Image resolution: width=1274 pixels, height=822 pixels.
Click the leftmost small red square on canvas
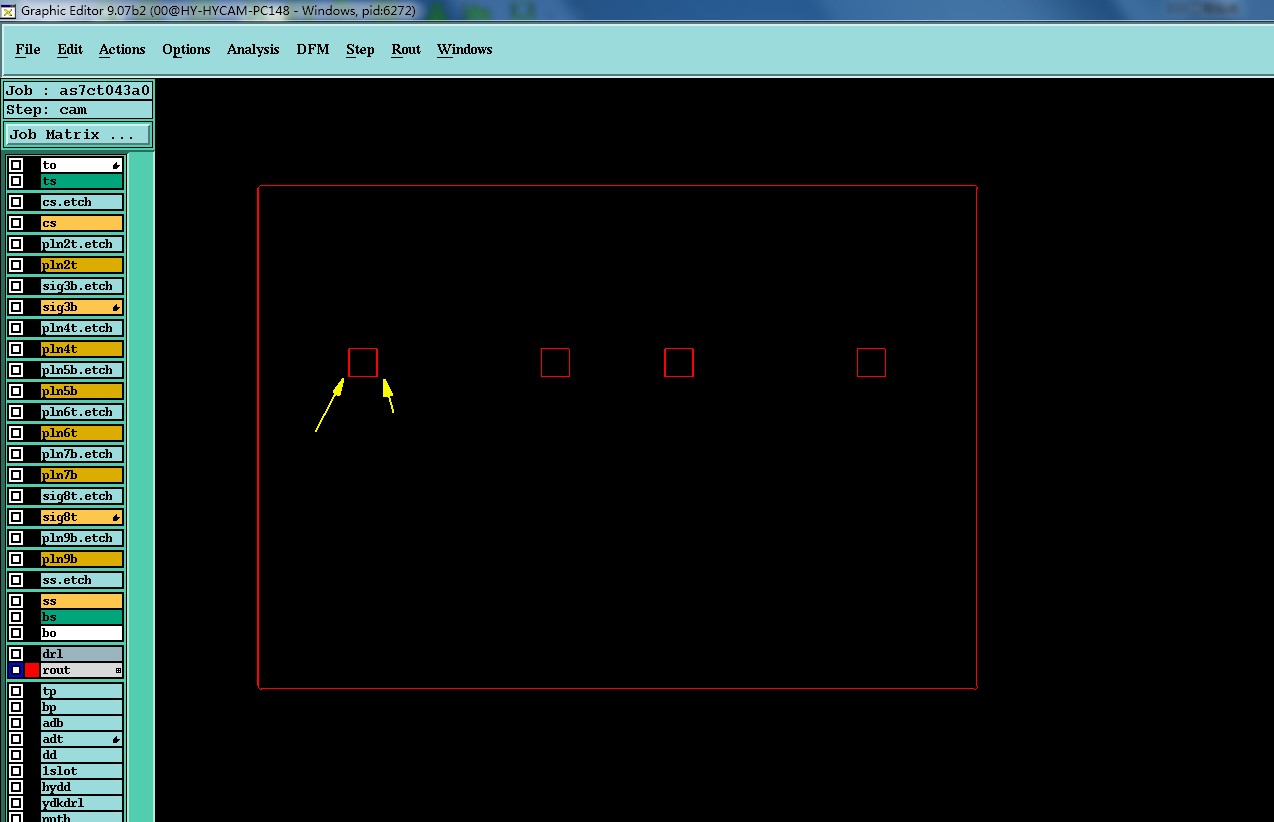(x=363, y=362)
